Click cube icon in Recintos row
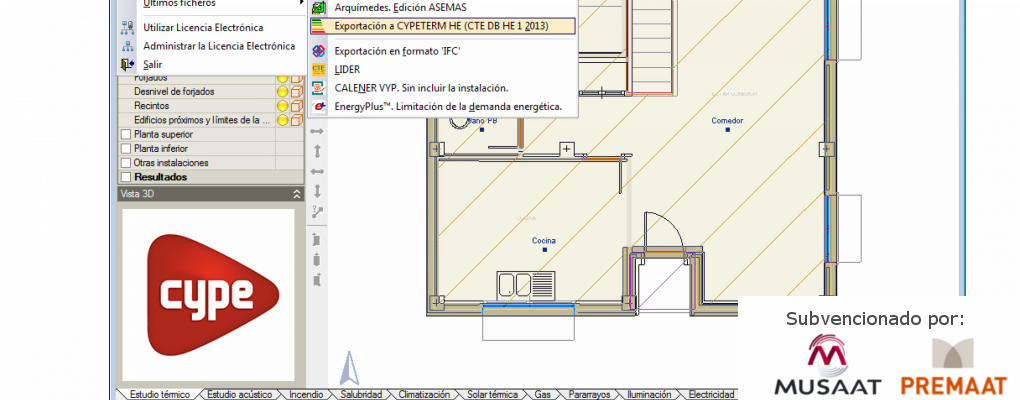 point(297,106)
